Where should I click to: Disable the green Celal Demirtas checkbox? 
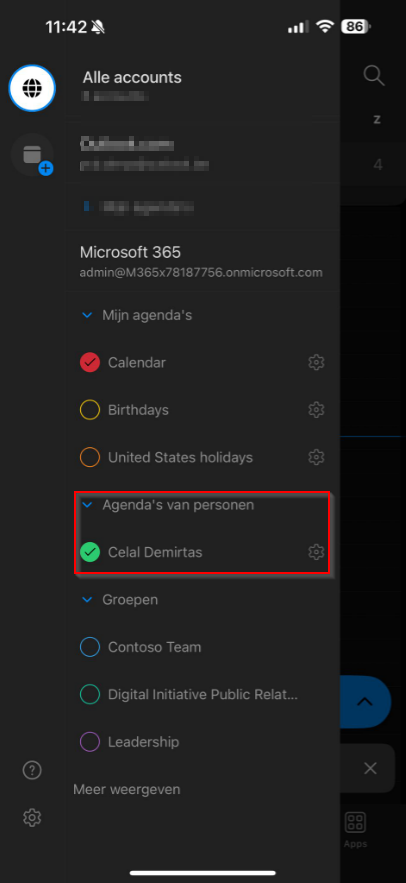[90, 552]
